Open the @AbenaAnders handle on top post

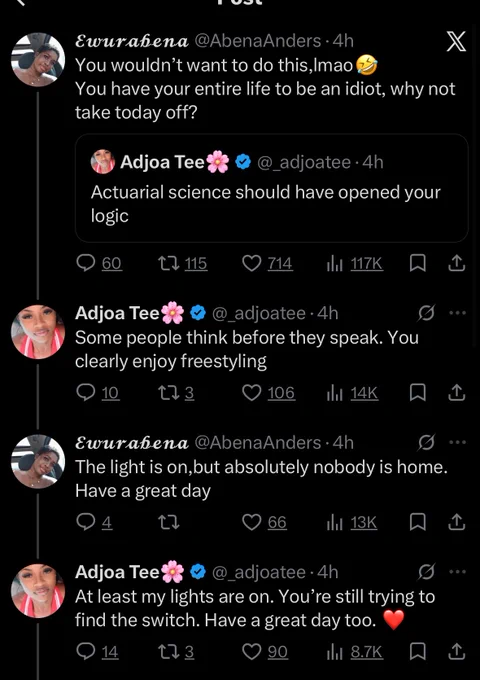click(258, 41)
